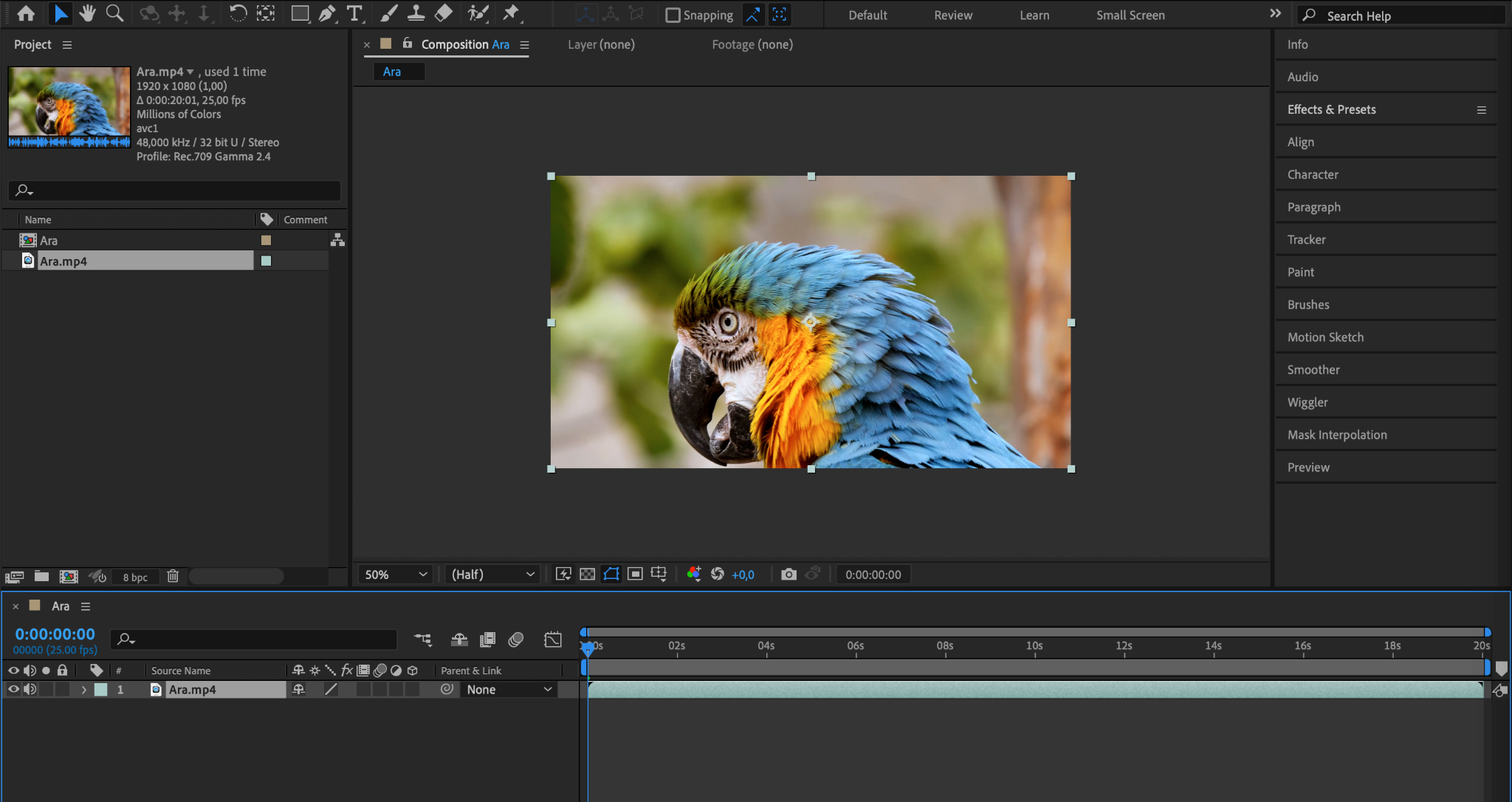The image size is (1512, 802).
Task: Hide the Ara.mp4 layer video
Action: pos(13,689)
